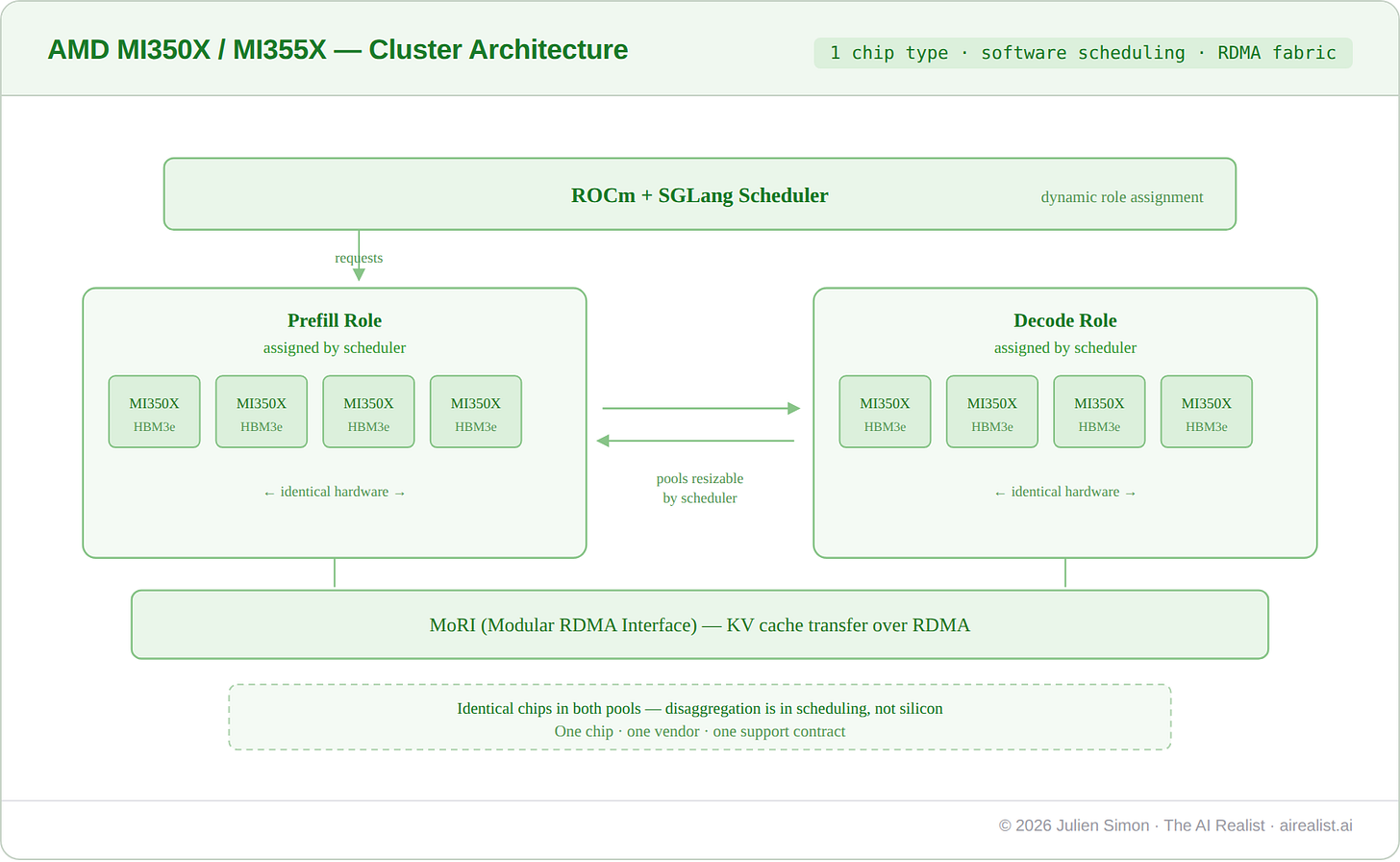Select the "dynamic role assignment" note
The height and width of the screenshot is (862, 1400).
(x=1121, y=197)
